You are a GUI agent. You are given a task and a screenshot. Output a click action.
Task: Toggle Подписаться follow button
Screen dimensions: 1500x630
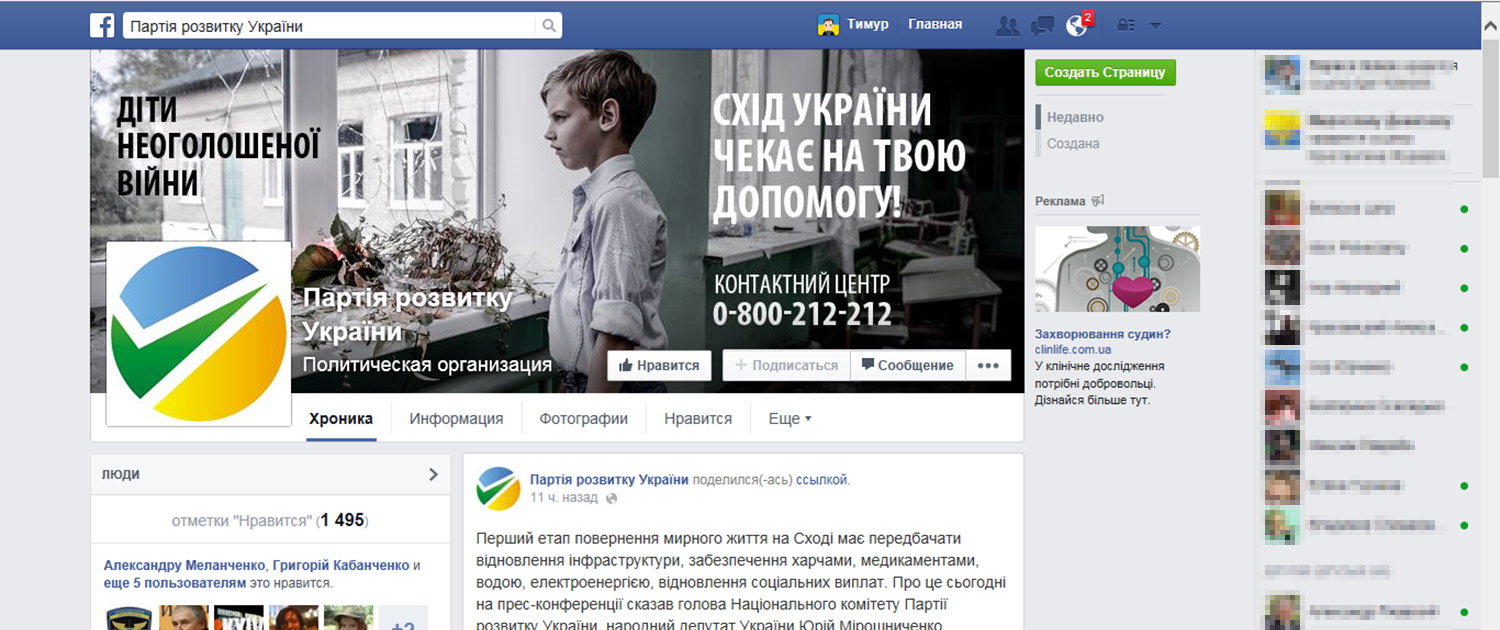point(786,365)
